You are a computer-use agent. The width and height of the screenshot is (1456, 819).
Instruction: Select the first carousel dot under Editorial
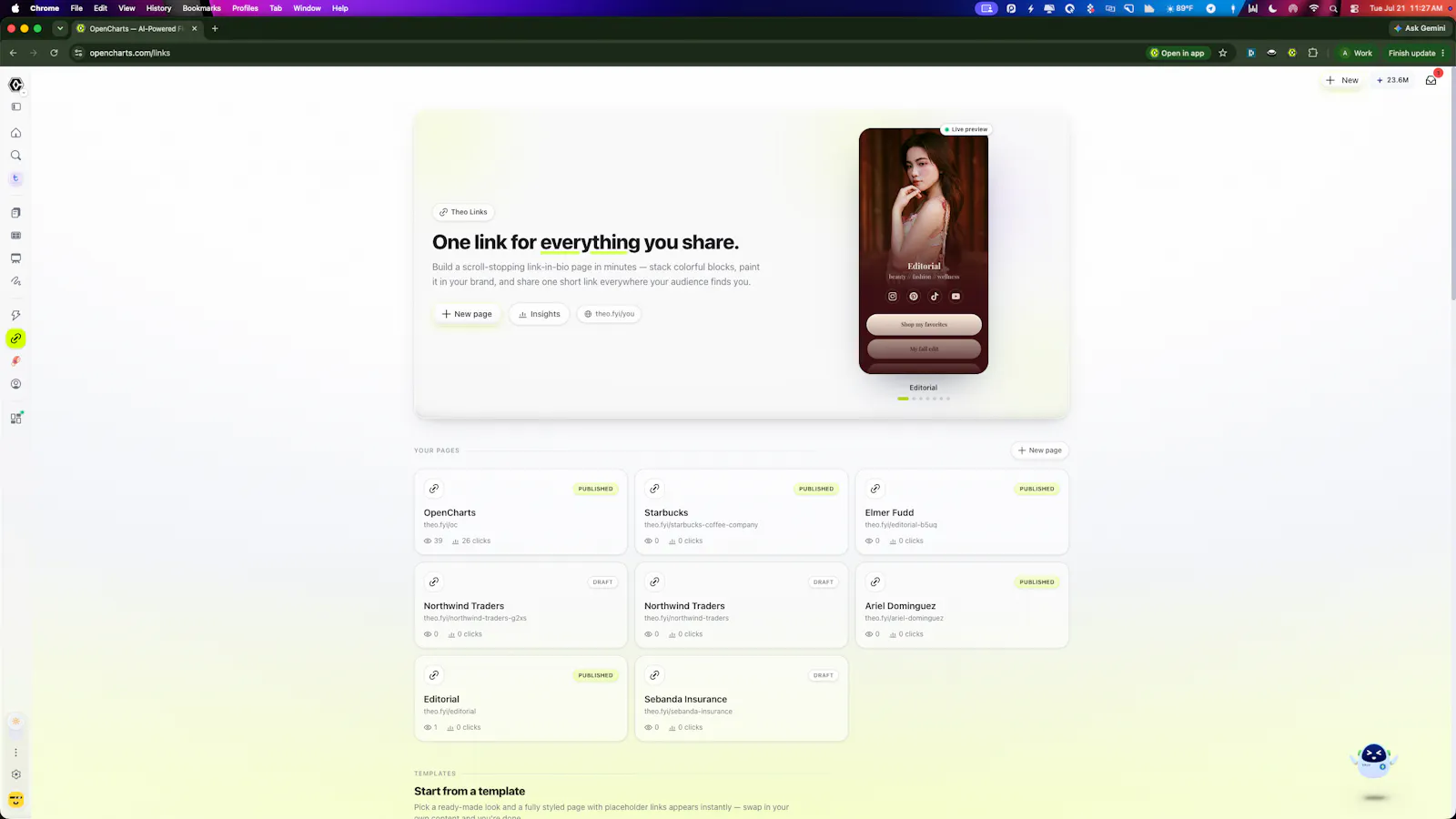(903, 399)
